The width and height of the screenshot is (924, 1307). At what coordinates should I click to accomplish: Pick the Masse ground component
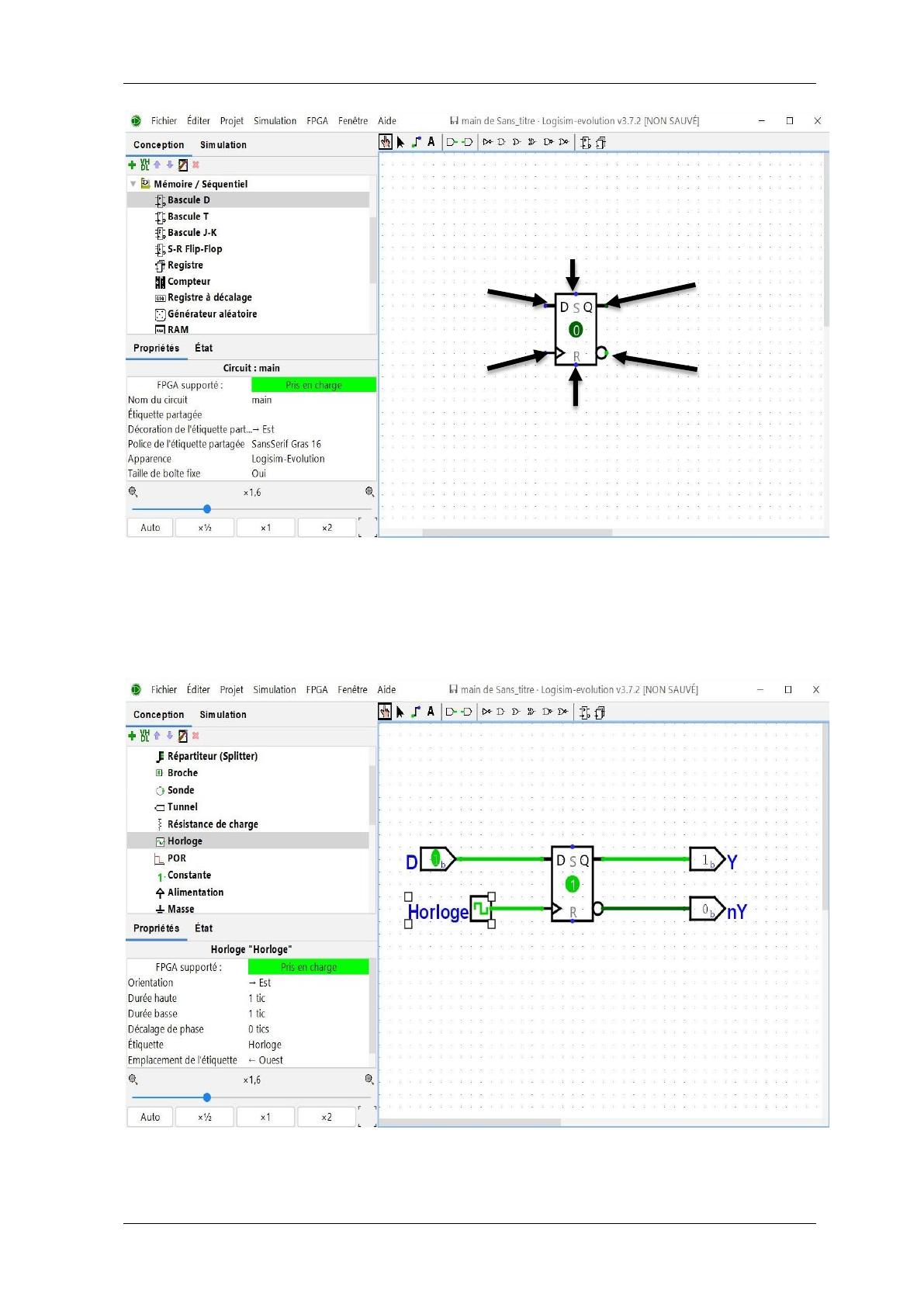coord(181,909)
